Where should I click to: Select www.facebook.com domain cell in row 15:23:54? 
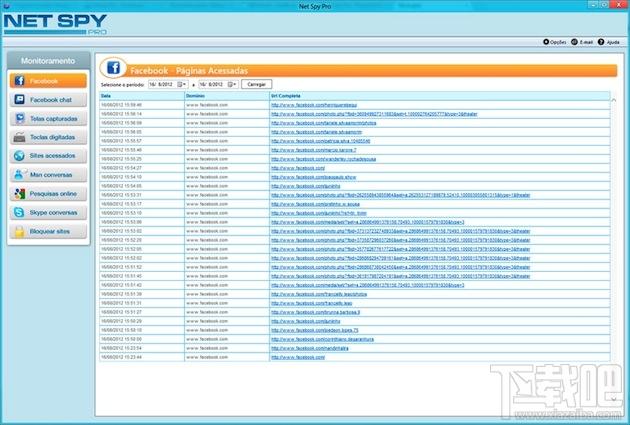coord(227,348)
